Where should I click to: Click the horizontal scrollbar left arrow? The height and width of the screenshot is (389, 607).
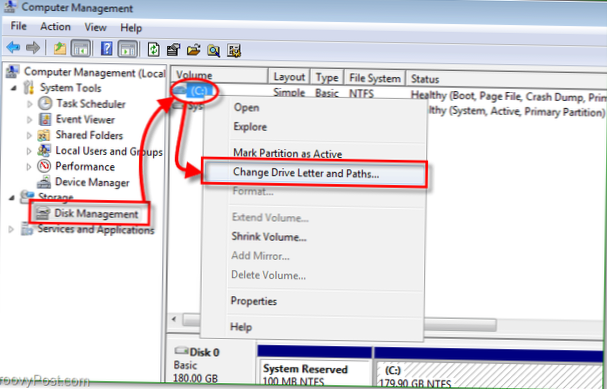174,319
